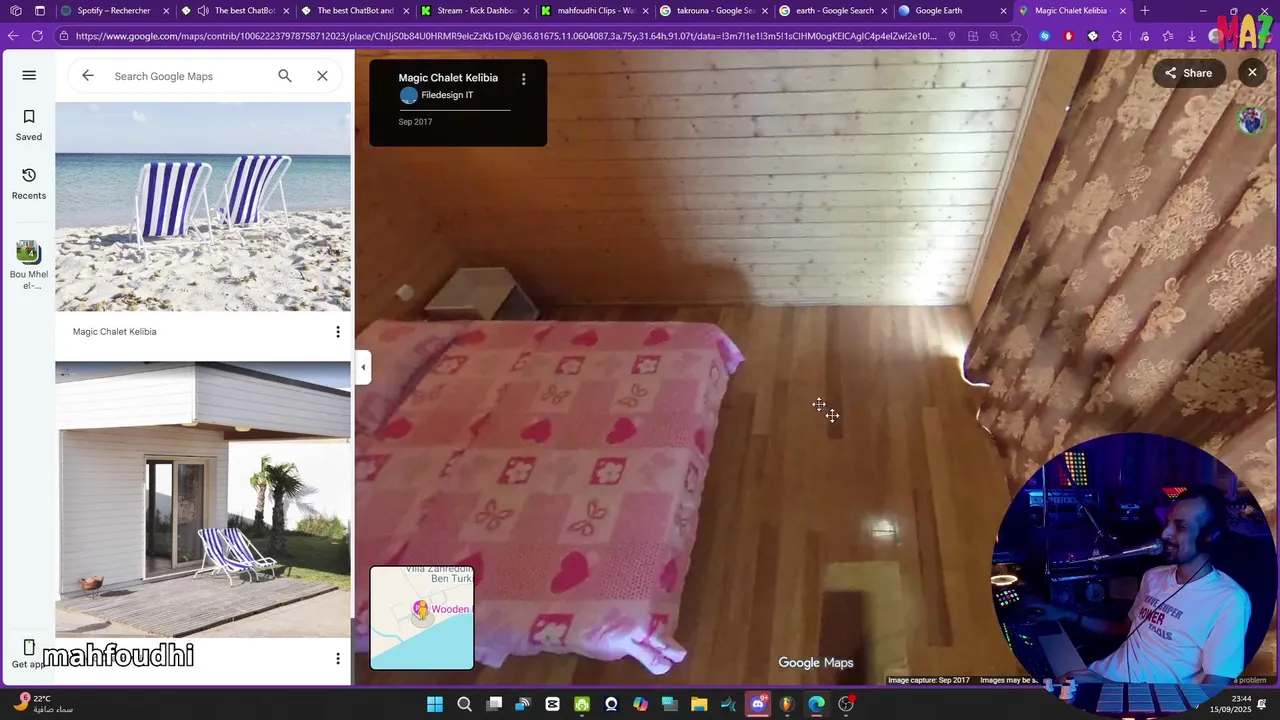The width and height of the screenshot is (1280, 720).
Task: Switch to the takrouna Google Search tab
Action: (715, 11)
